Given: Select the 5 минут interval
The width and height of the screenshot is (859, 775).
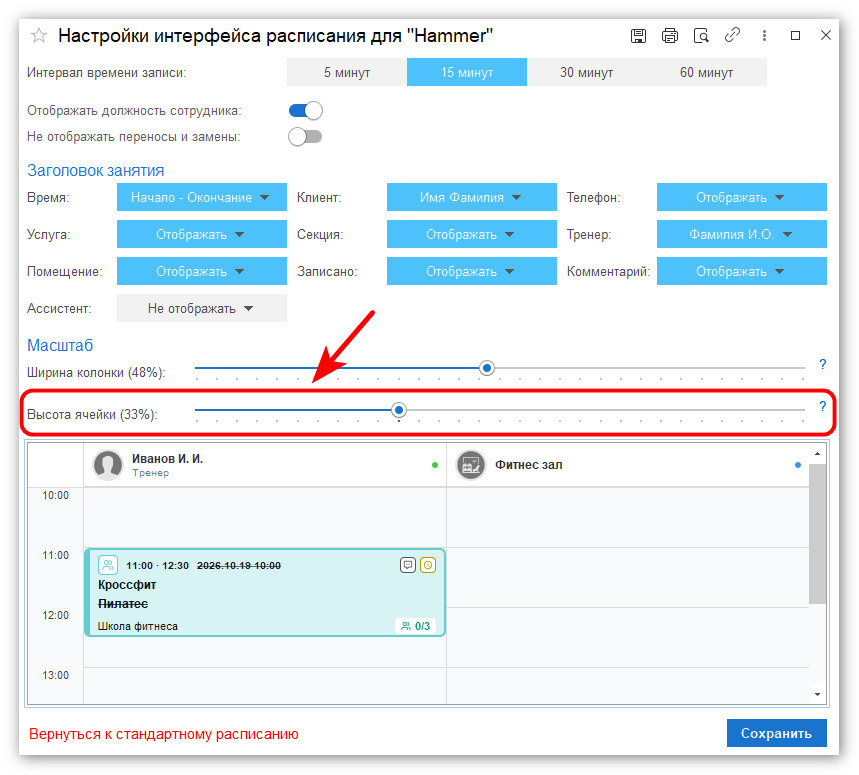Looking at the screenshot, I should (347, 72).
